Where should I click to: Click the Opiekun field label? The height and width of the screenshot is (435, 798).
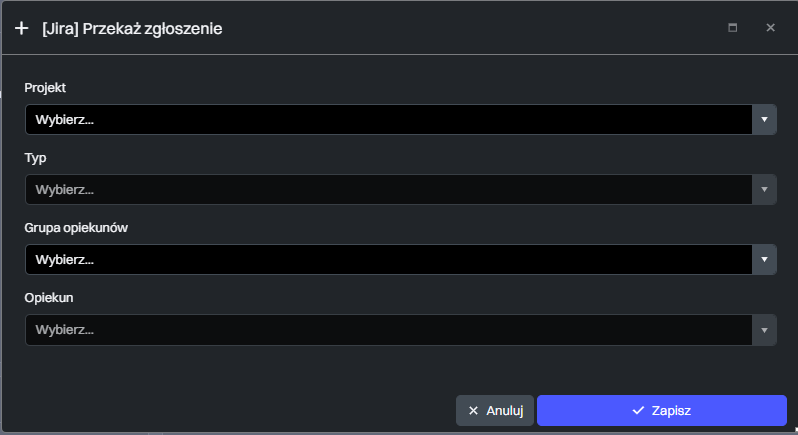(x=49, y=298)
